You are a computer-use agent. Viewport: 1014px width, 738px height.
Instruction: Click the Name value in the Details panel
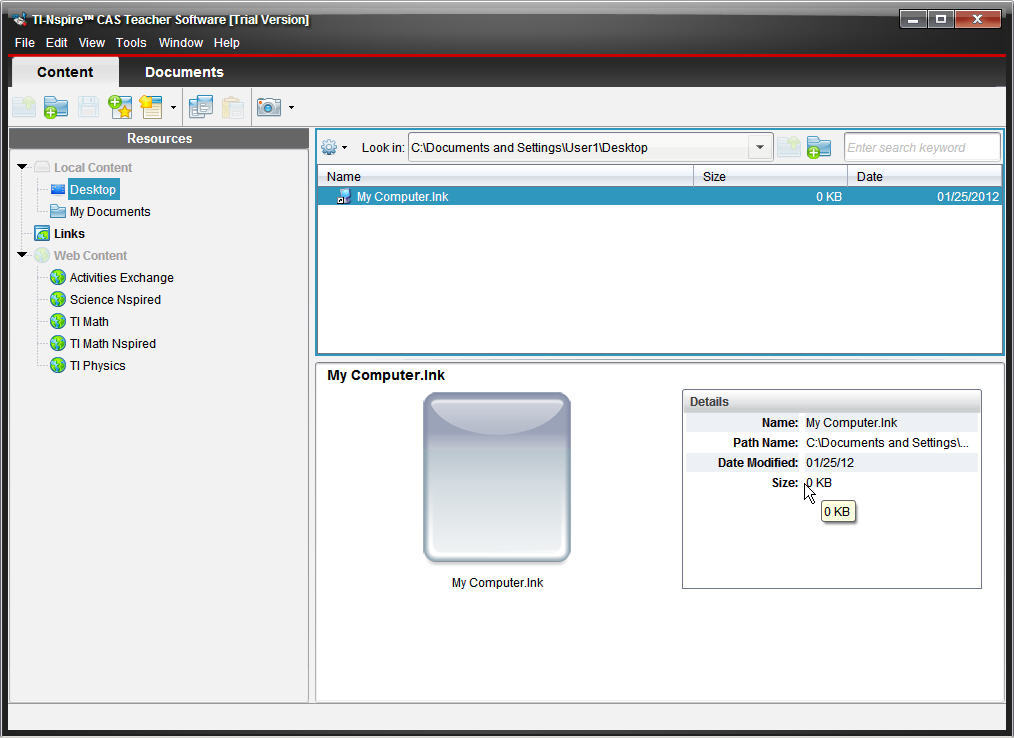tap(851, 423)
